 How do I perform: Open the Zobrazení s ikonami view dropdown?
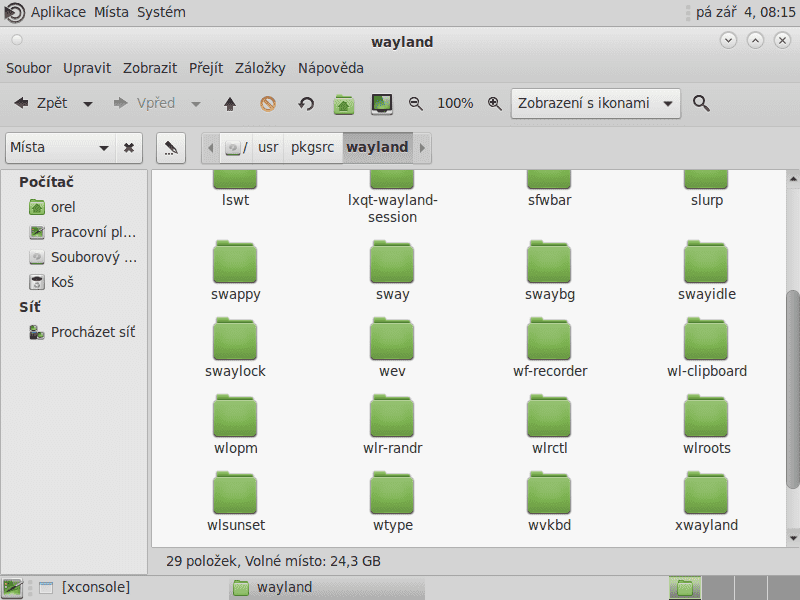[x=595, y=104]
